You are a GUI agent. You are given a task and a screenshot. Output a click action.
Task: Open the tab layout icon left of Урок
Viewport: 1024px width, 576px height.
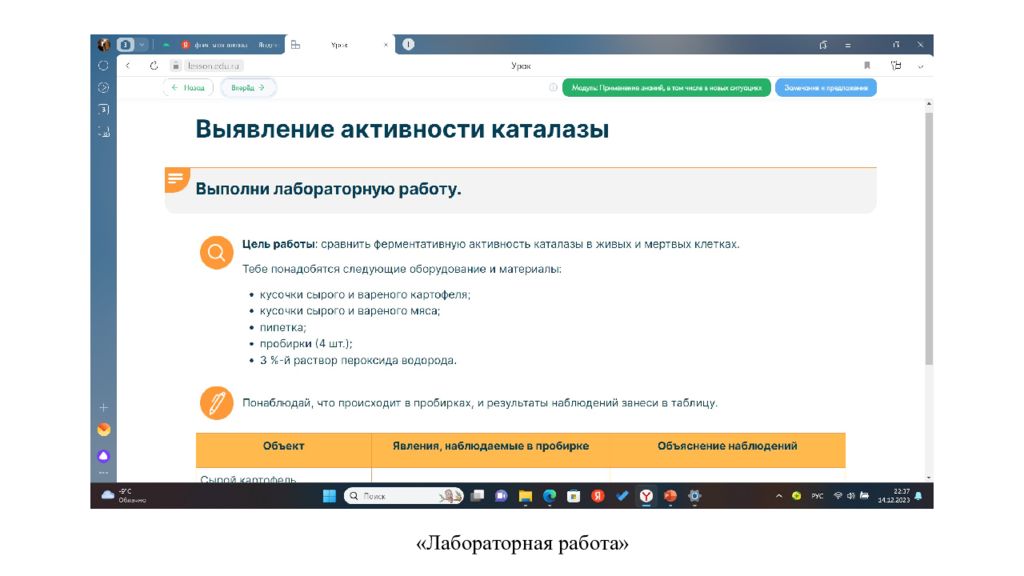point(296,45)
